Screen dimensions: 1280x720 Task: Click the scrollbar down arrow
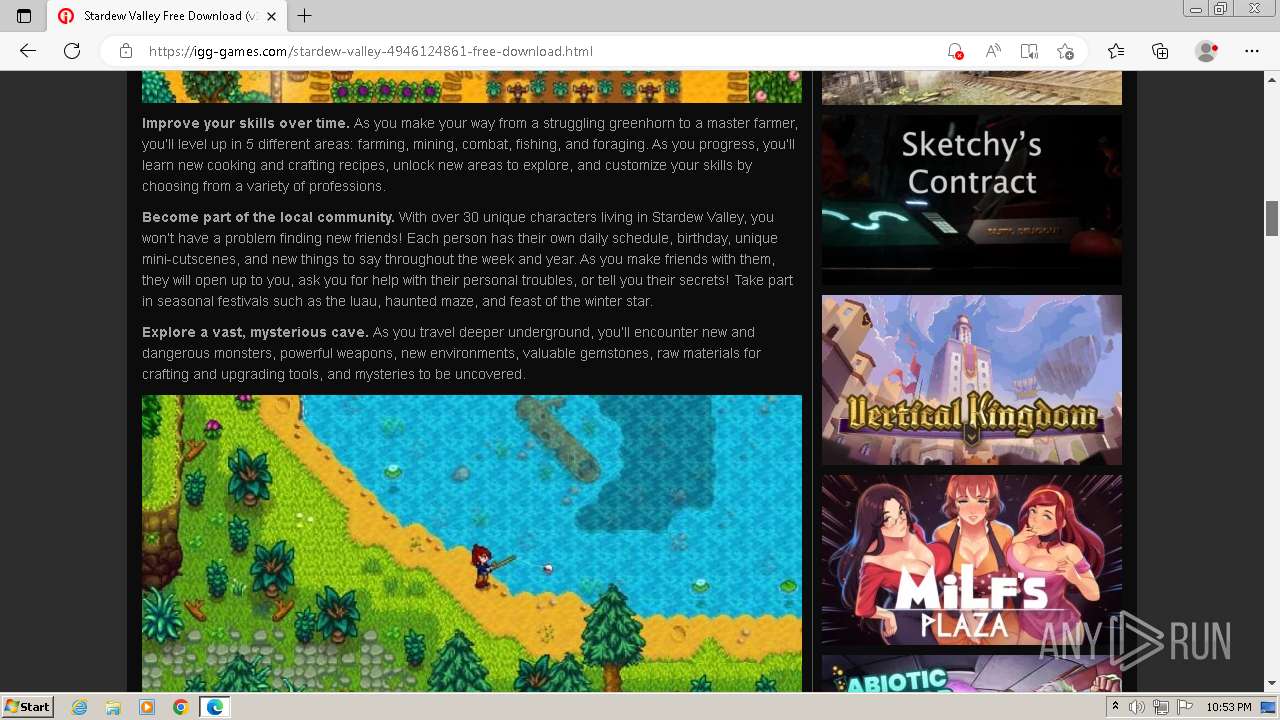tap(1272, 683)
